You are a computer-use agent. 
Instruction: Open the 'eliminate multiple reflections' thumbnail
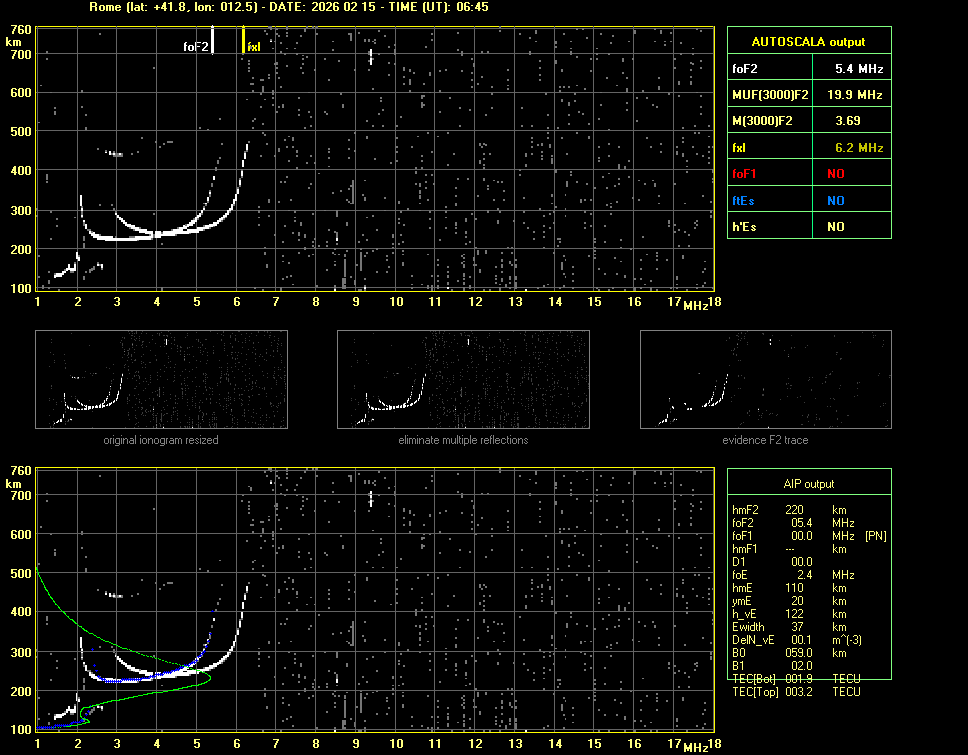point(463,380)
